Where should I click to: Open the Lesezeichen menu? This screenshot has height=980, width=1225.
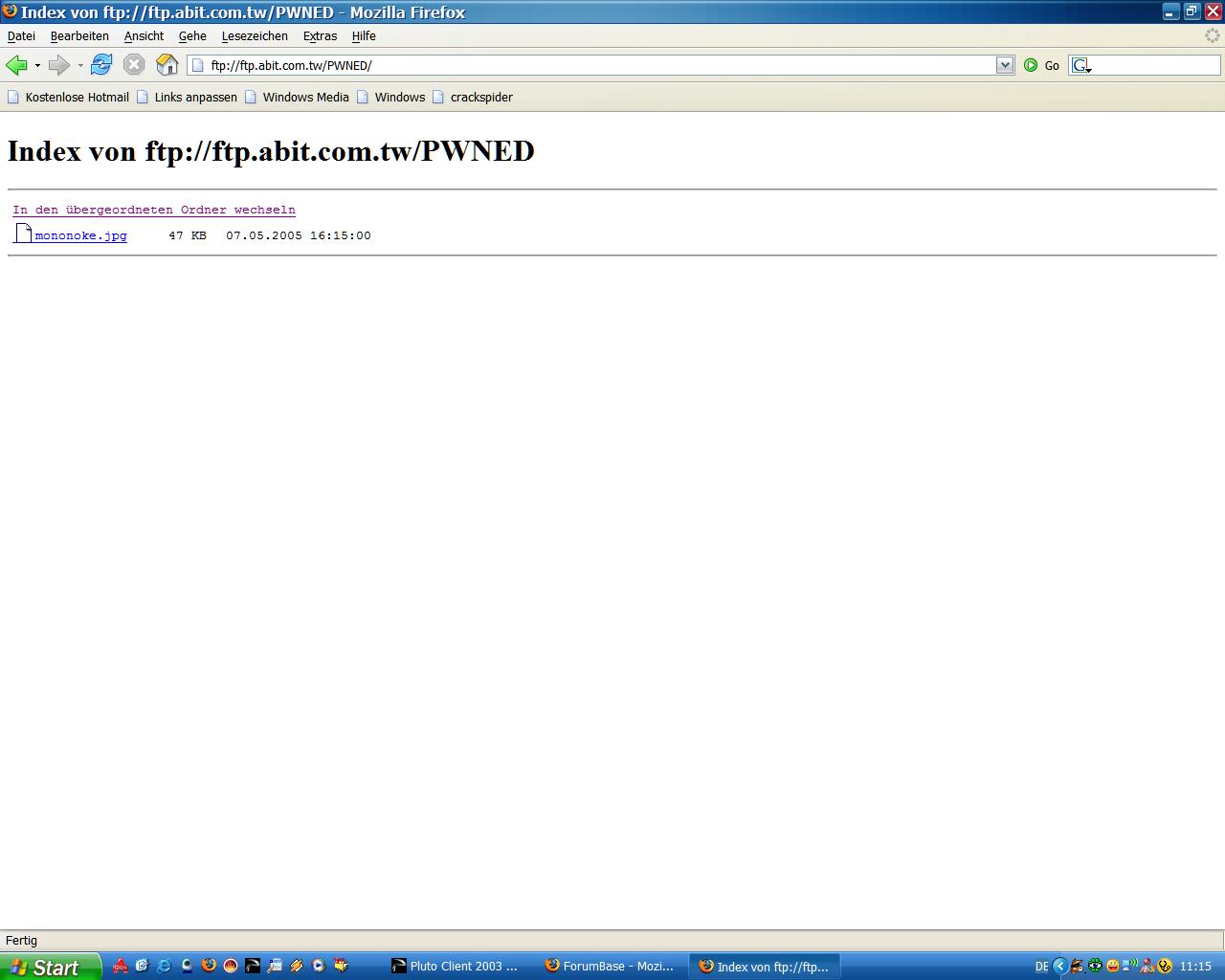(255, 36)
